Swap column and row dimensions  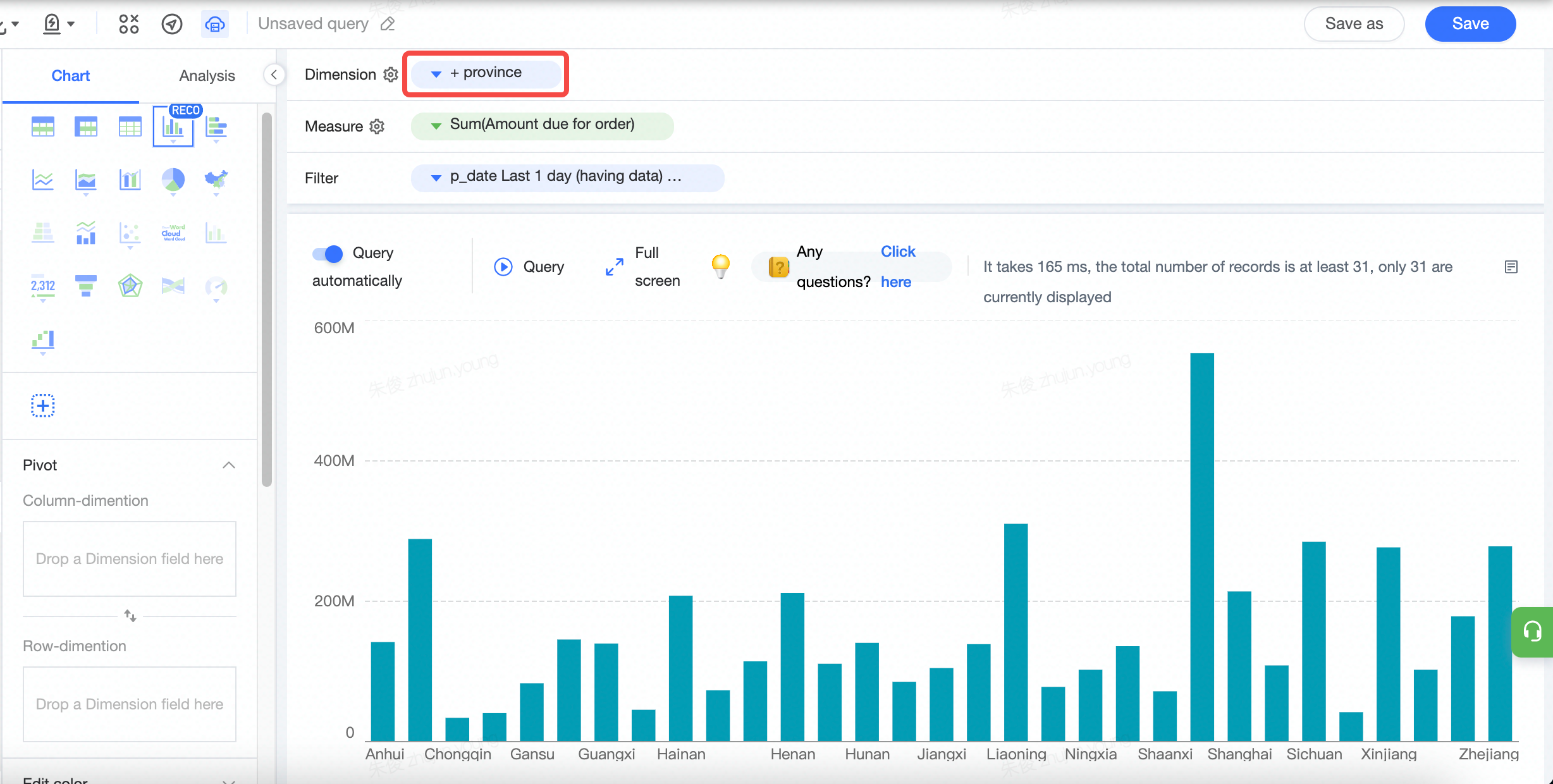pos(130,615)
